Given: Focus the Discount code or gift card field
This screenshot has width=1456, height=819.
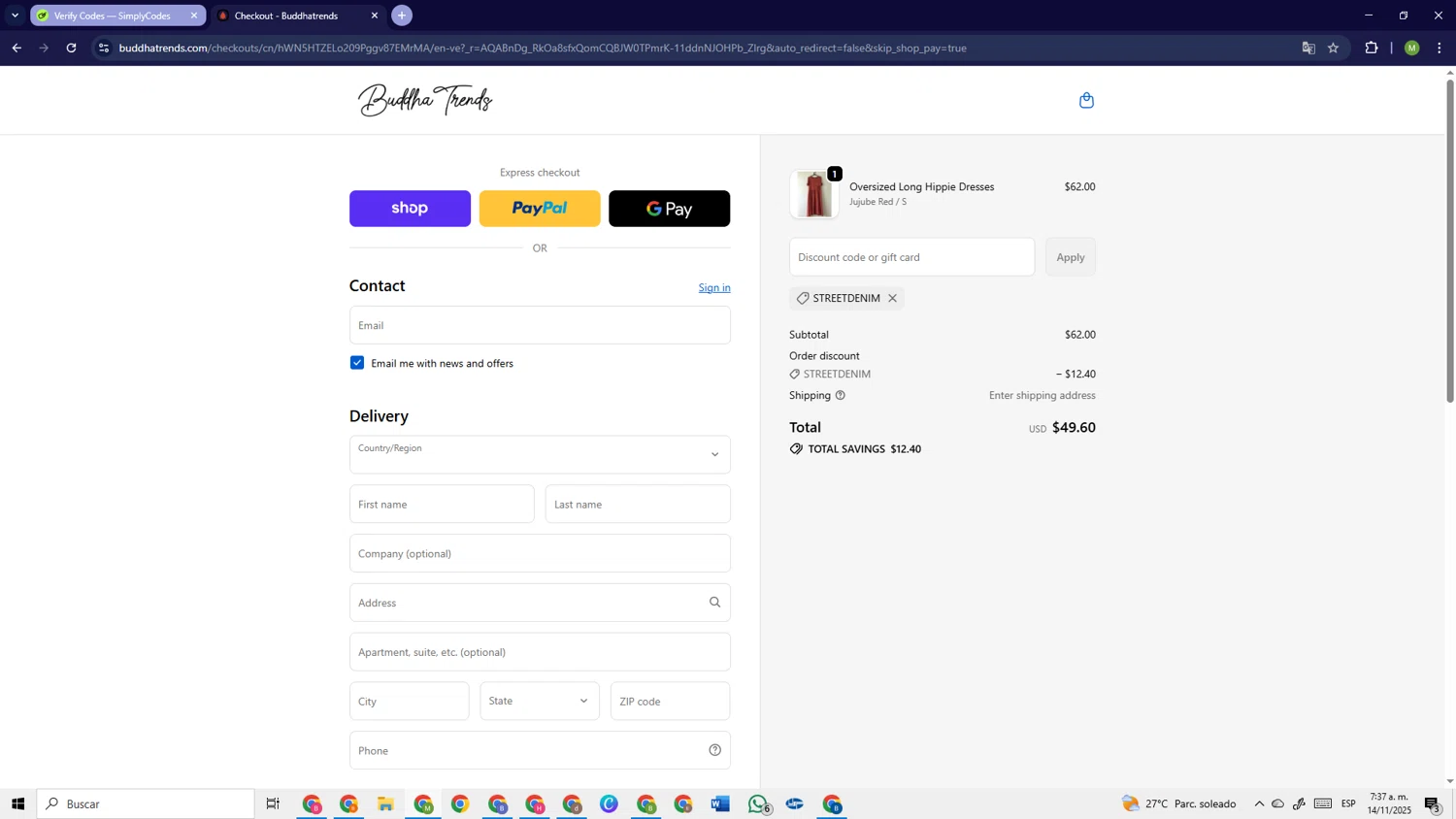Looking at the screenshot, I should point(912,257).
